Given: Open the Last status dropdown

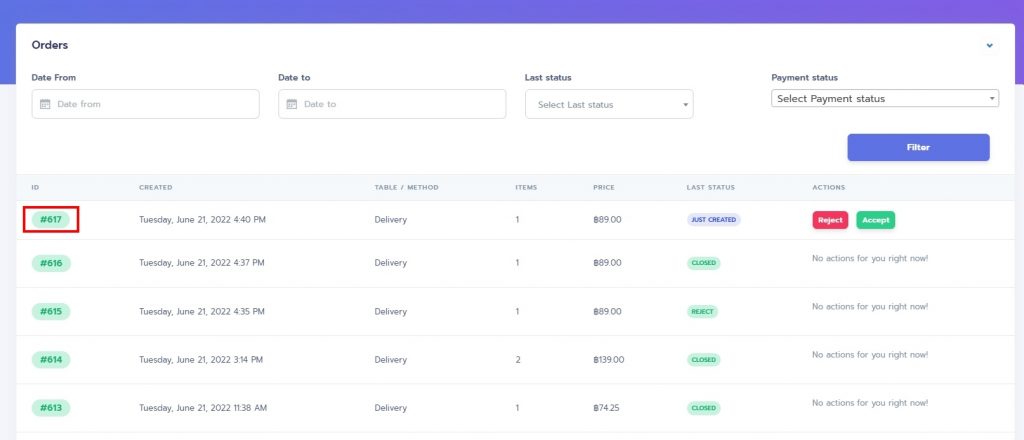Looking at the screenshot, I should point(609,104).
